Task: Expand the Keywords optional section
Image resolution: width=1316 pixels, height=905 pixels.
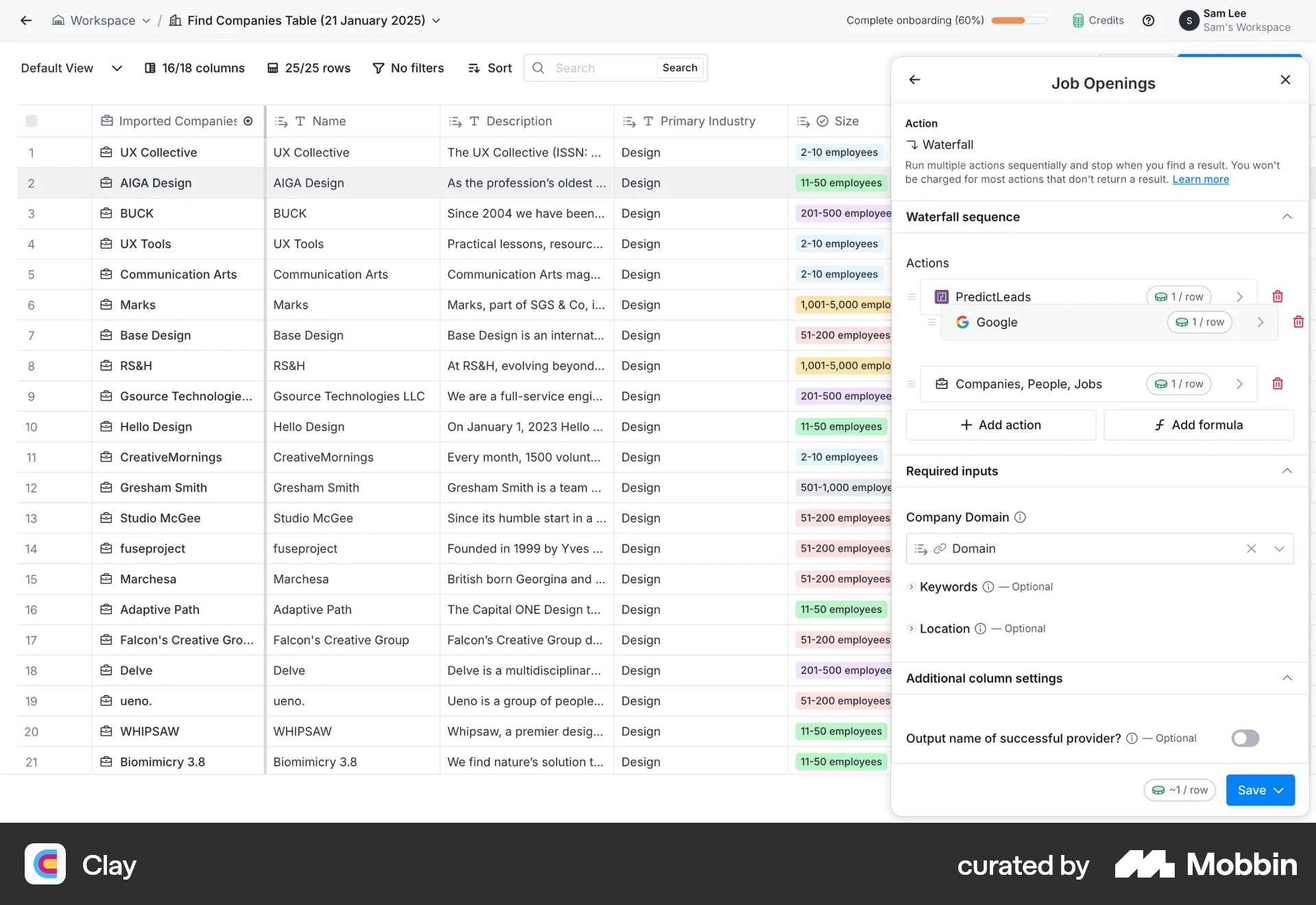Action: pos(911,587)
